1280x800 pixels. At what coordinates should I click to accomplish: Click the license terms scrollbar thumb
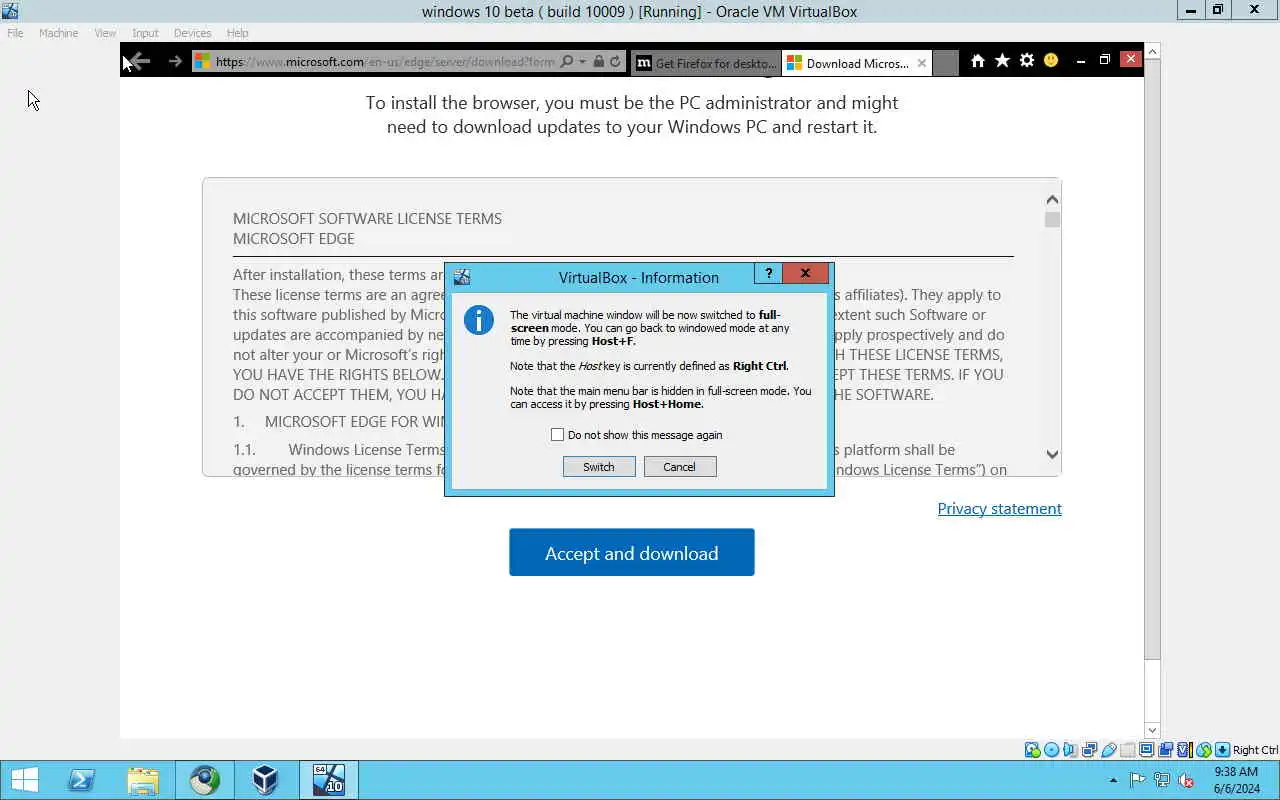(1052, 220)
